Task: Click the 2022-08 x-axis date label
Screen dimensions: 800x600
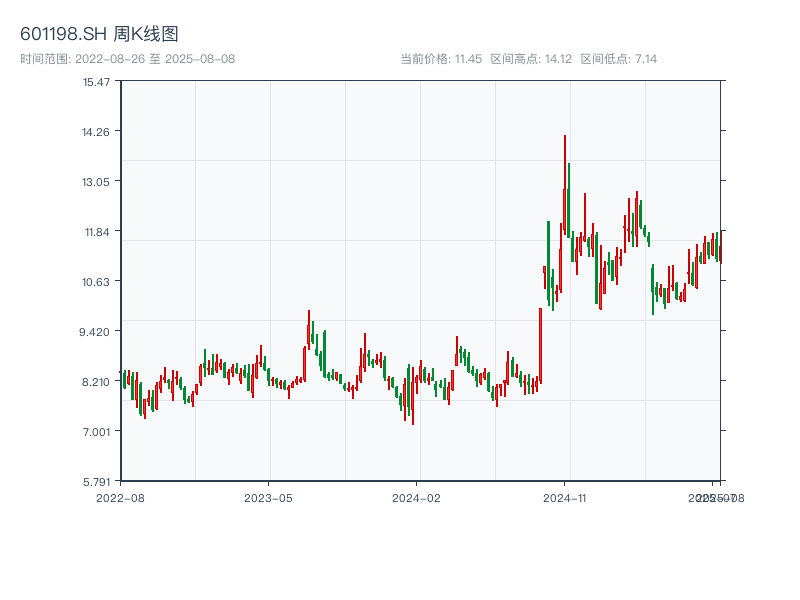Action: (x=120, y=497)
